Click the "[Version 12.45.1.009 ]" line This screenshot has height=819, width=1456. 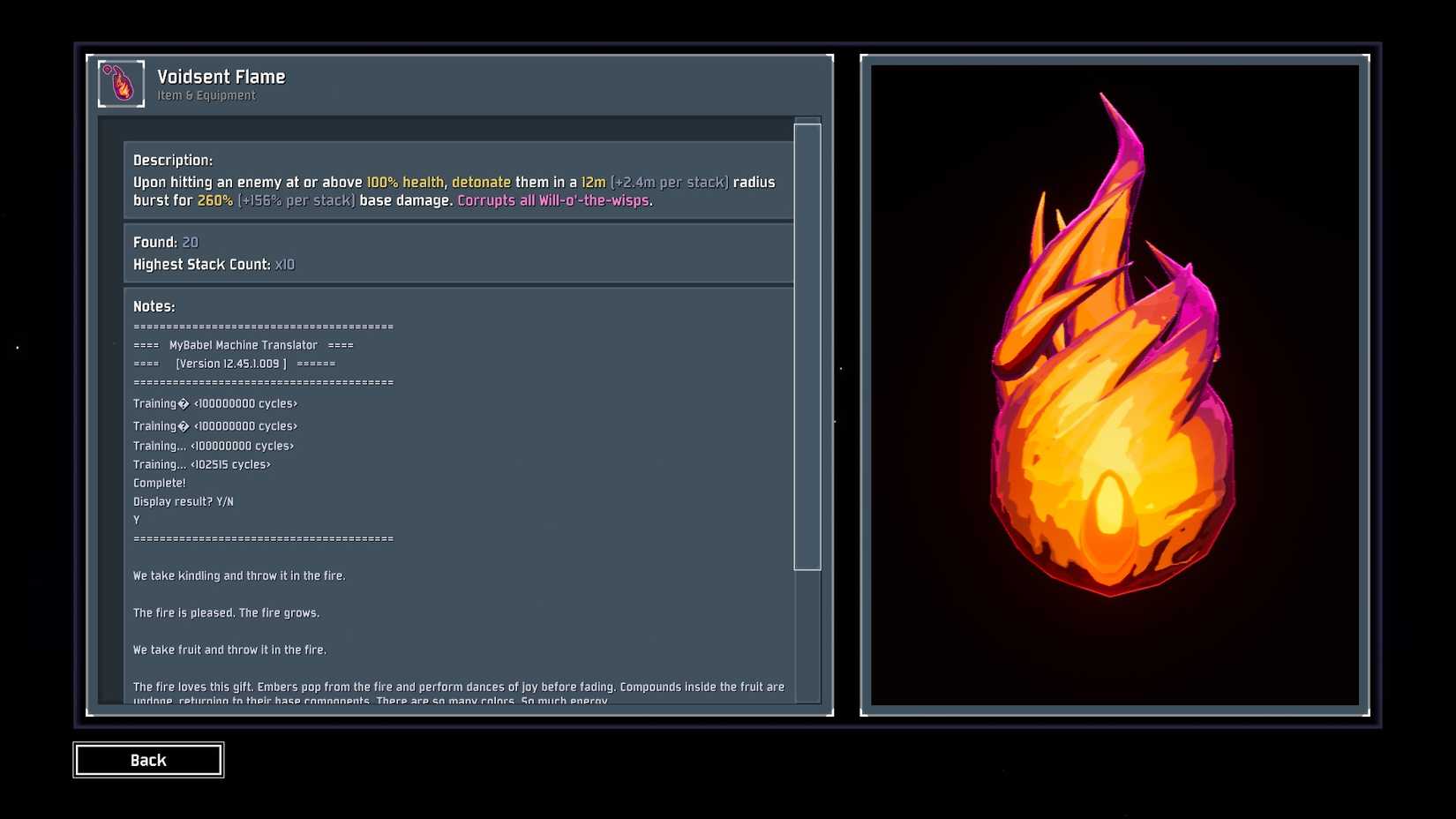point(235,364)
